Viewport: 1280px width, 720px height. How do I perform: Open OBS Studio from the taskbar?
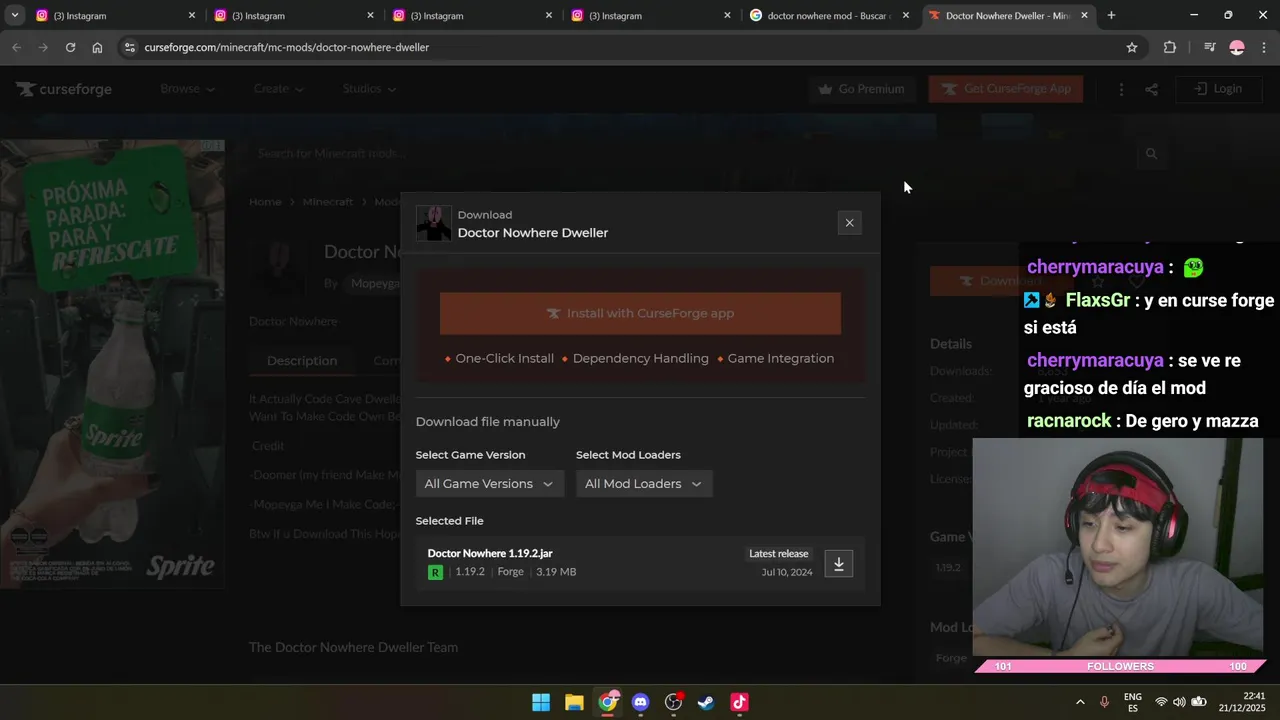click(x=673, y=702)
